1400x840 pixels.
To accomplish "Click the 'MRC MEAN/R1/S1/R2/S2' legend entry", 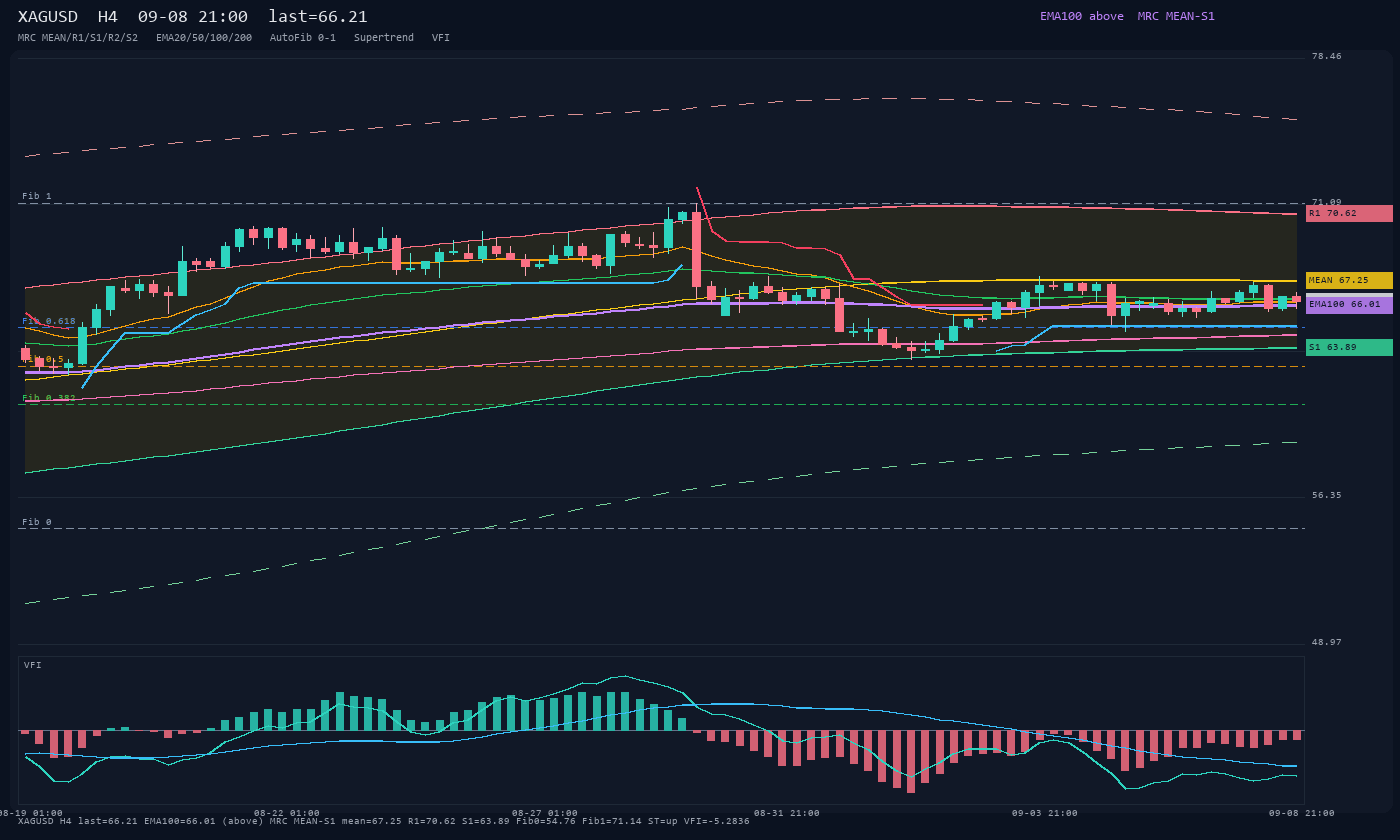I will [78, 38].
